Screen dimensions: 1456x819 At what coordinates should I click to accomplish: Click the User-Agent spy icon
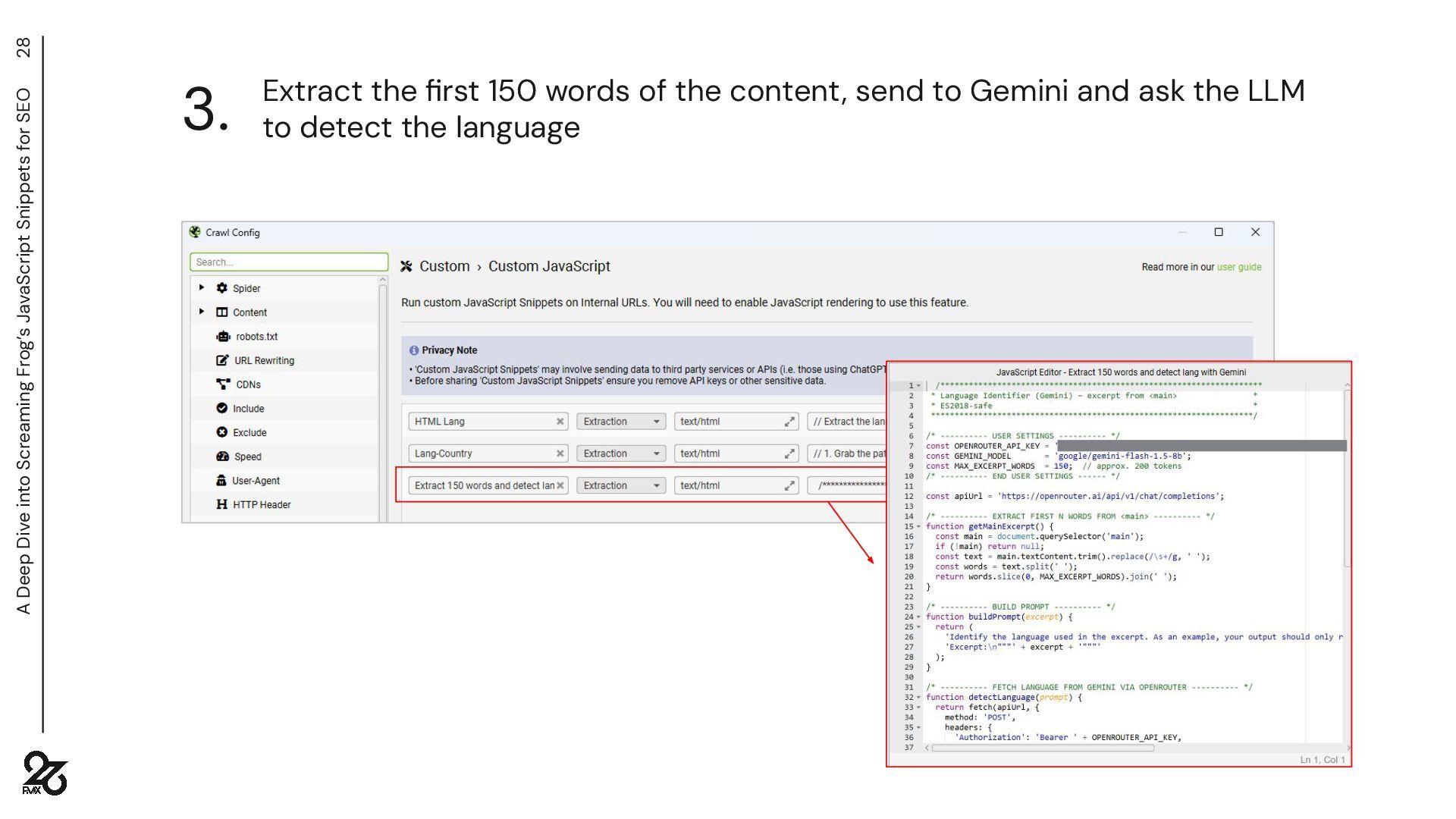(221, 480)
